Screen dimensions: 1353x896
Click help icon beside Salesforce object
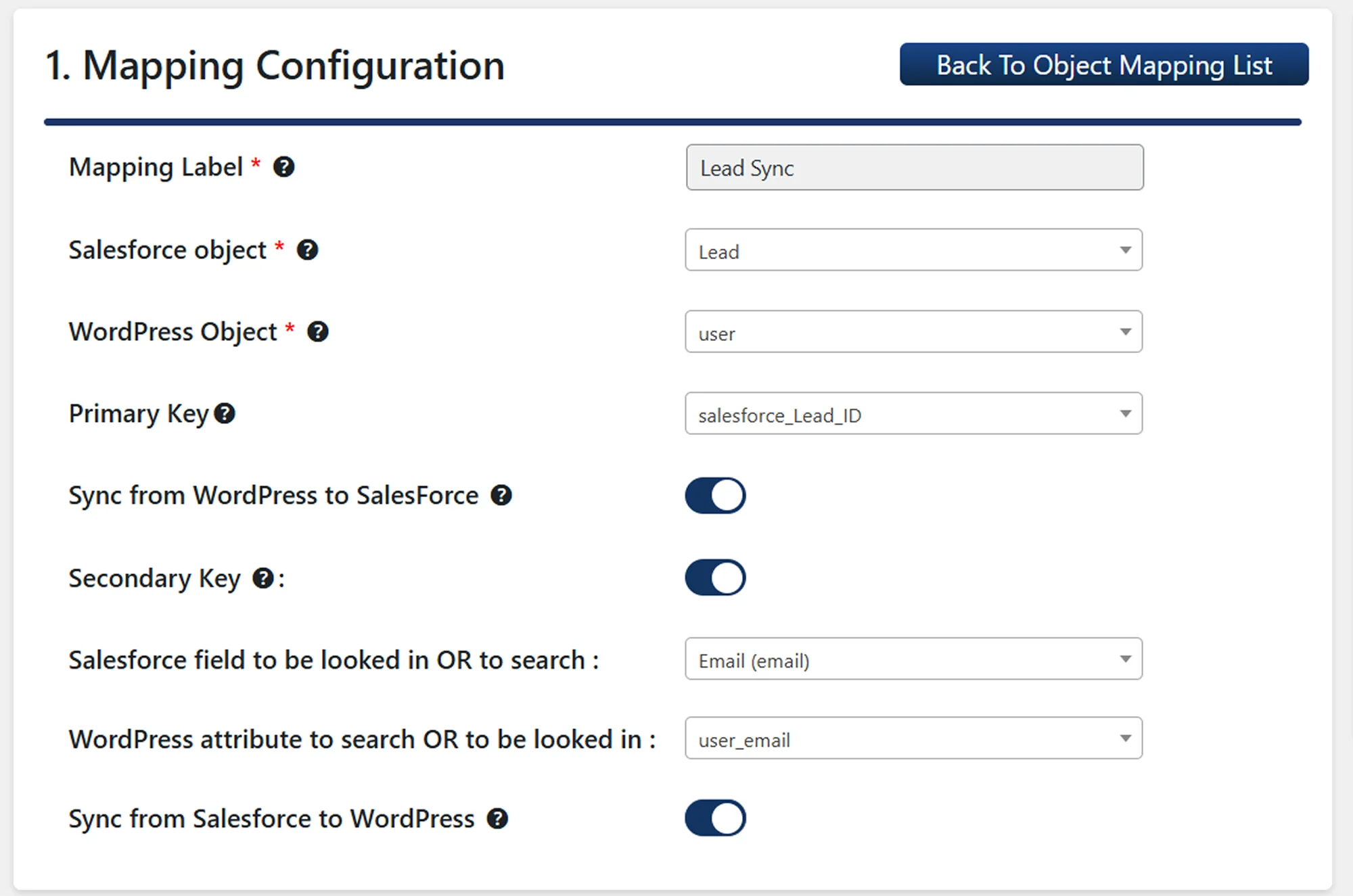(x=307, y=250)
